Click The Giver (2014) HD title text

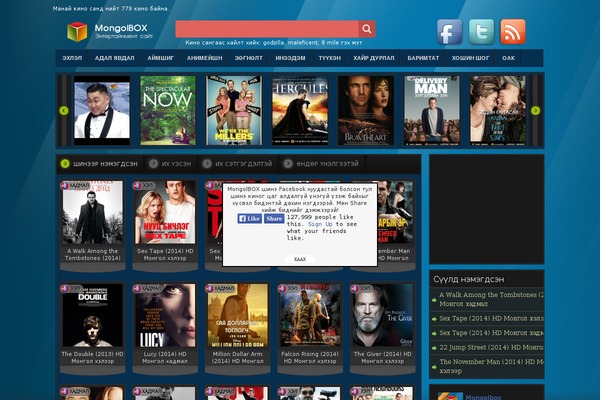(383, 358)
